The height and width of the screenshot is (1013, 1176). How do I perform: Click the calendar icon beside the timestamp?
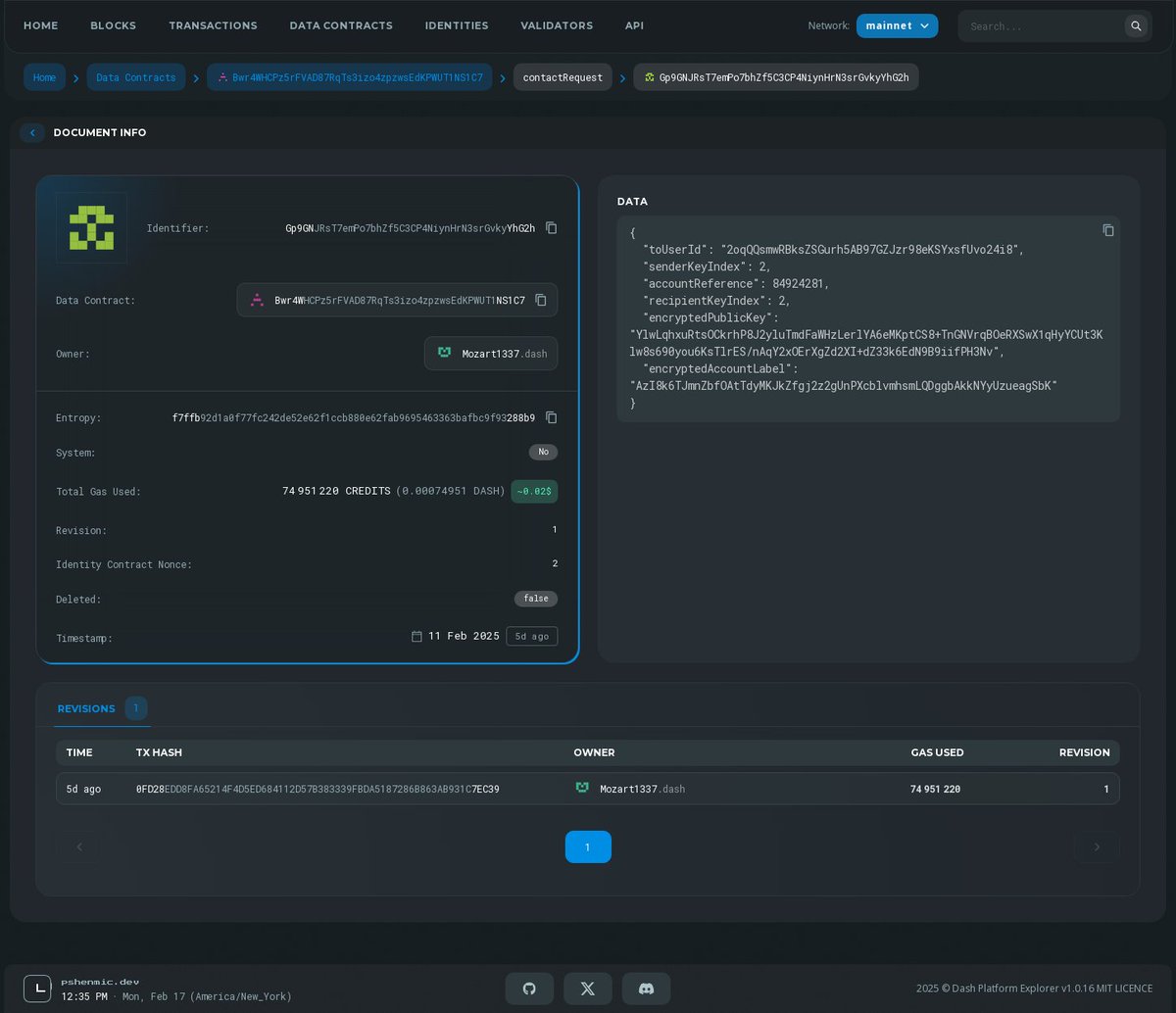tap(416, 636)
